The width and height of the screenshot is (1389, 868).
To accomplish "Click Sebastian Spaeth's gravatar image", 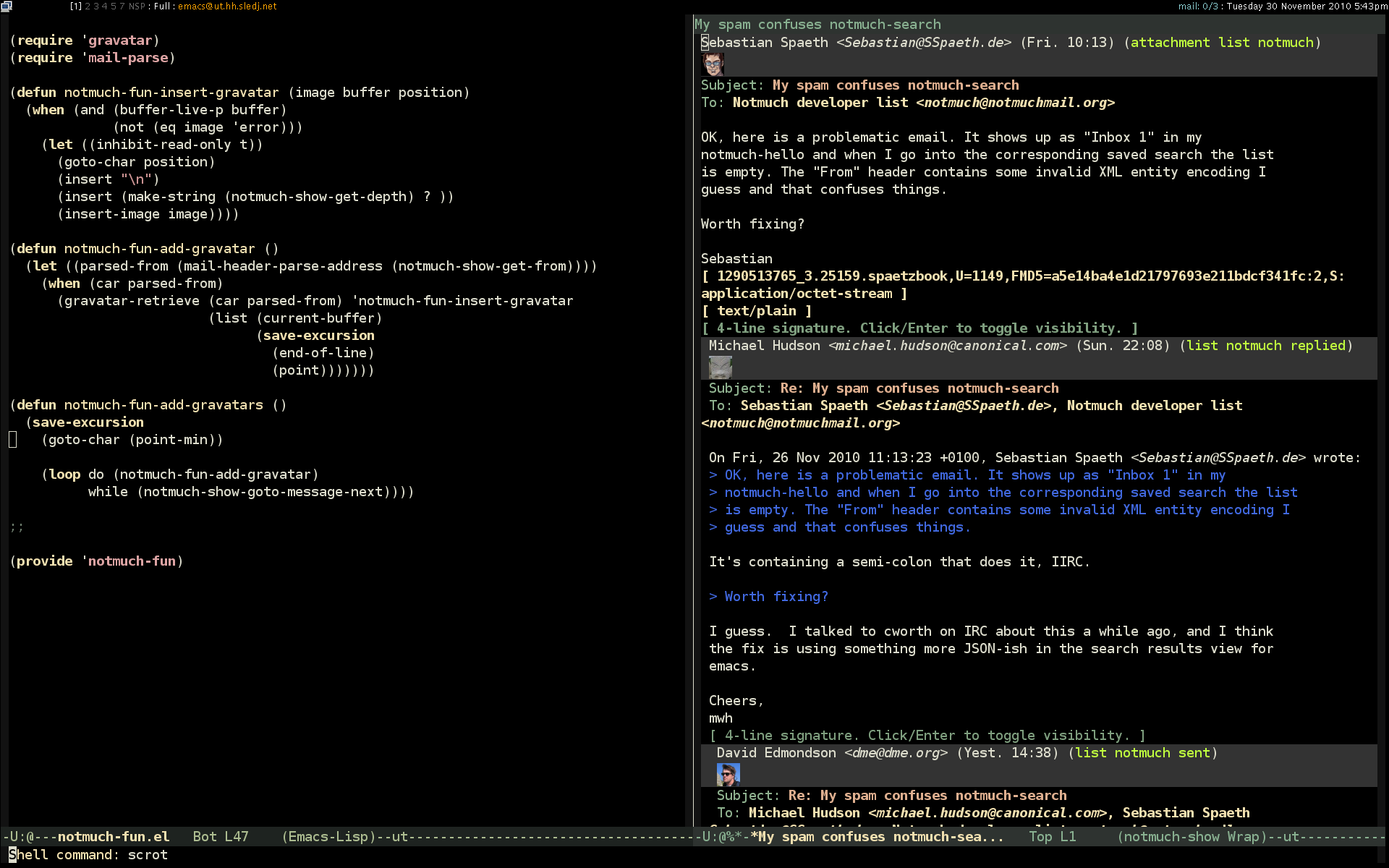I will tap(713, 64).
